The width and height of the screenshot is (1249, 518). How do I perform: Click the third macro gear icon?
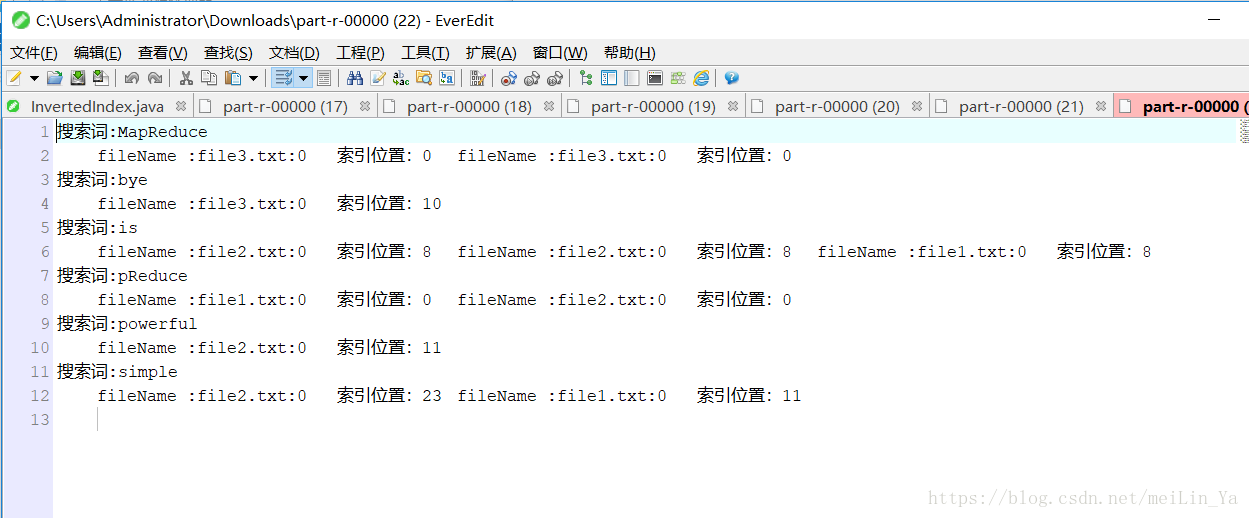coord(555,78)
